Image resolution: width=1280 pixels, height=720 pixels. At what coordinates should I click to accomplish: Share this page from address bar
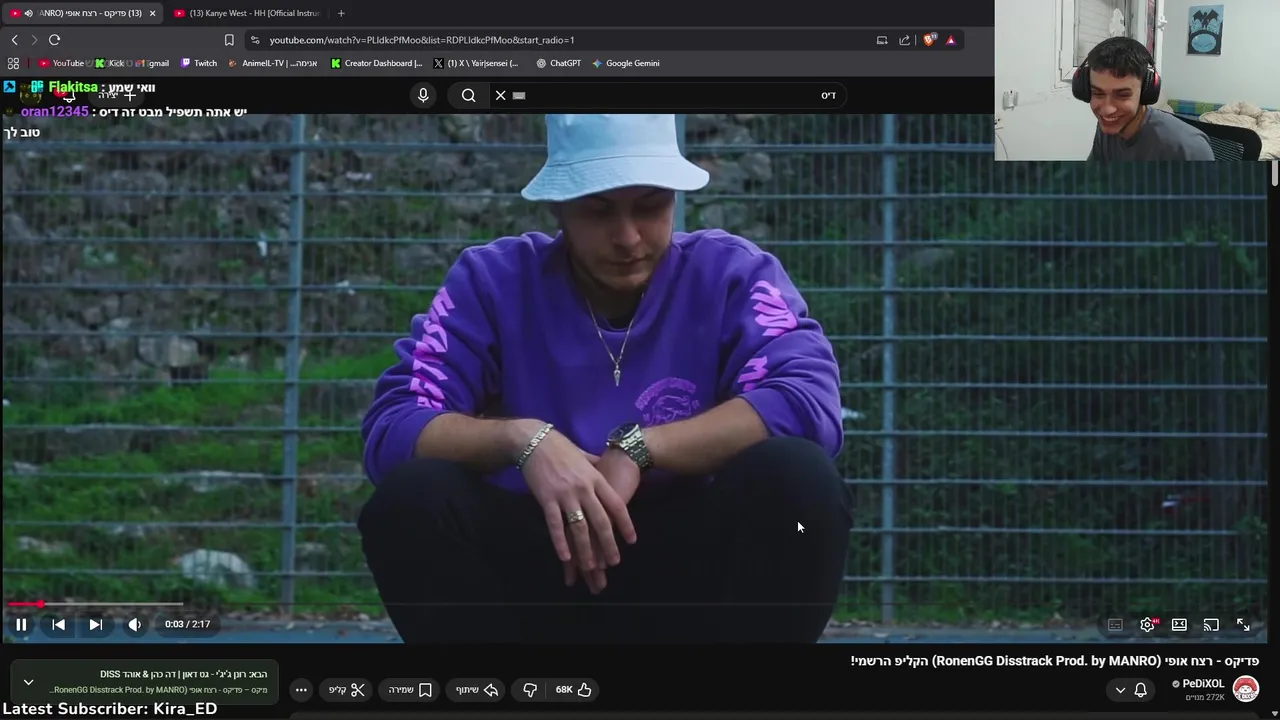(904, 40)
